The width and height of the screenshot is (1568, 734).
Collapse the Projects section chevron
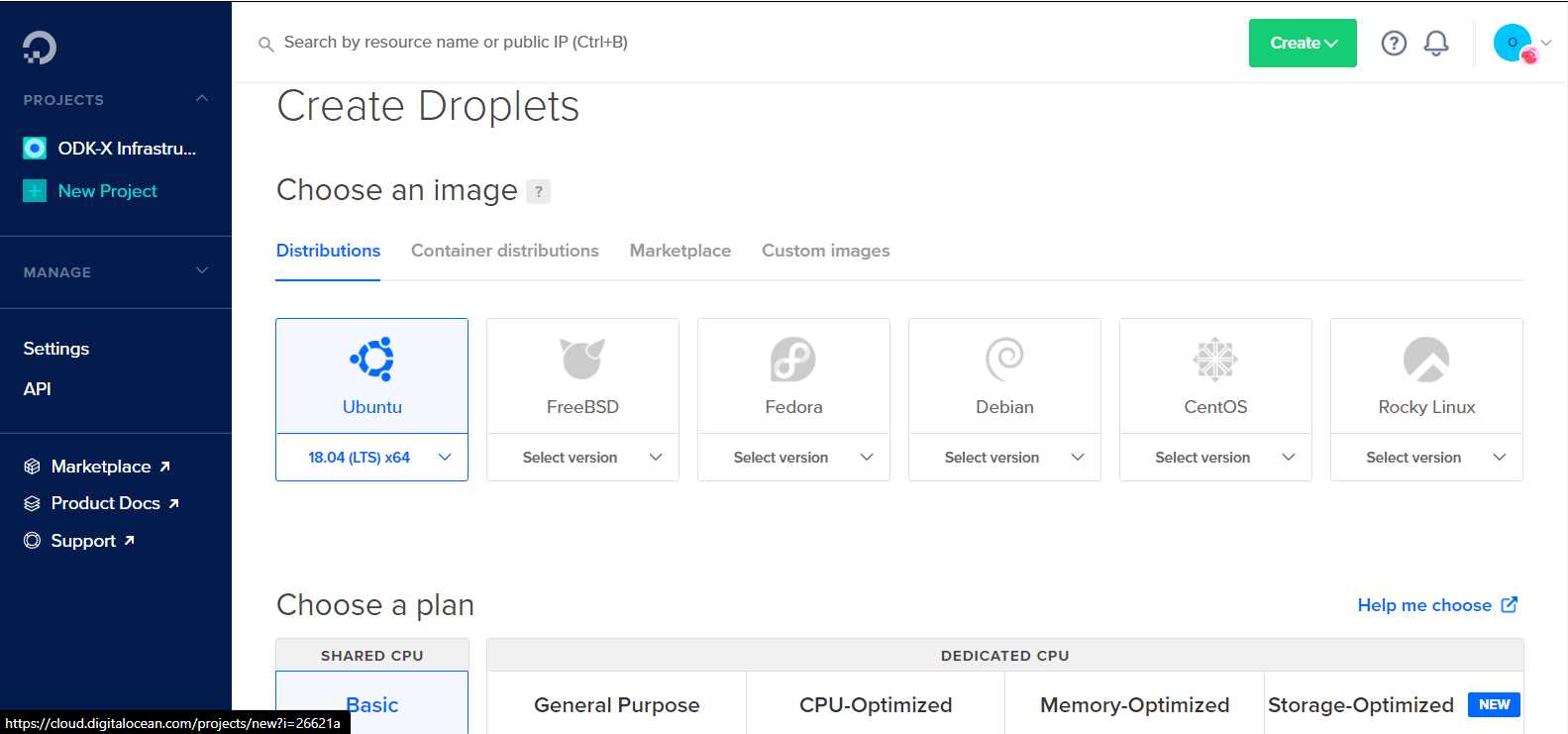point(202,99)
